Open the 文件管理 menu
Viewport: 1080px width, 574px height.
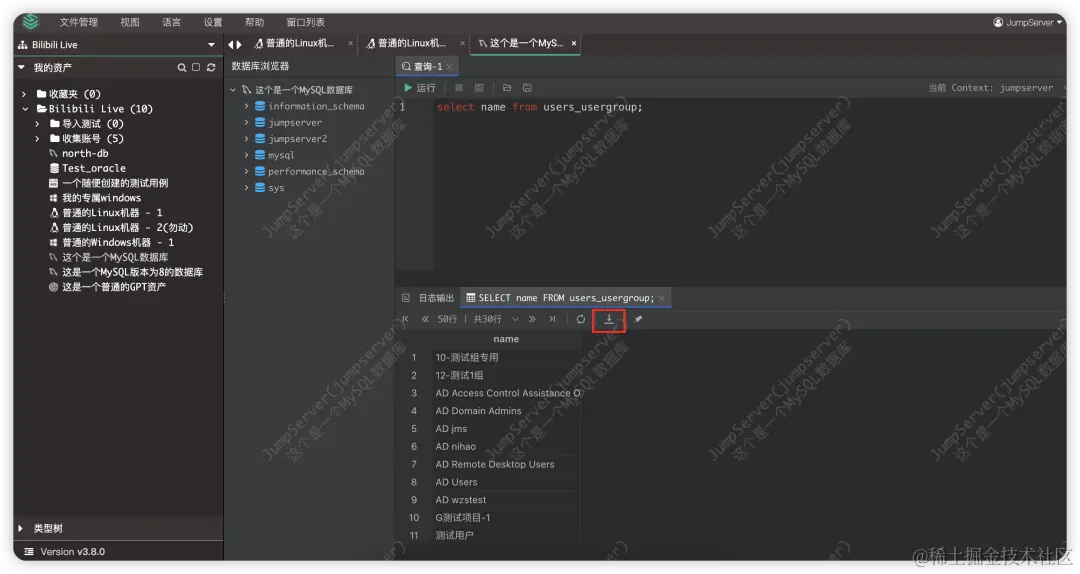click(79, 23)
